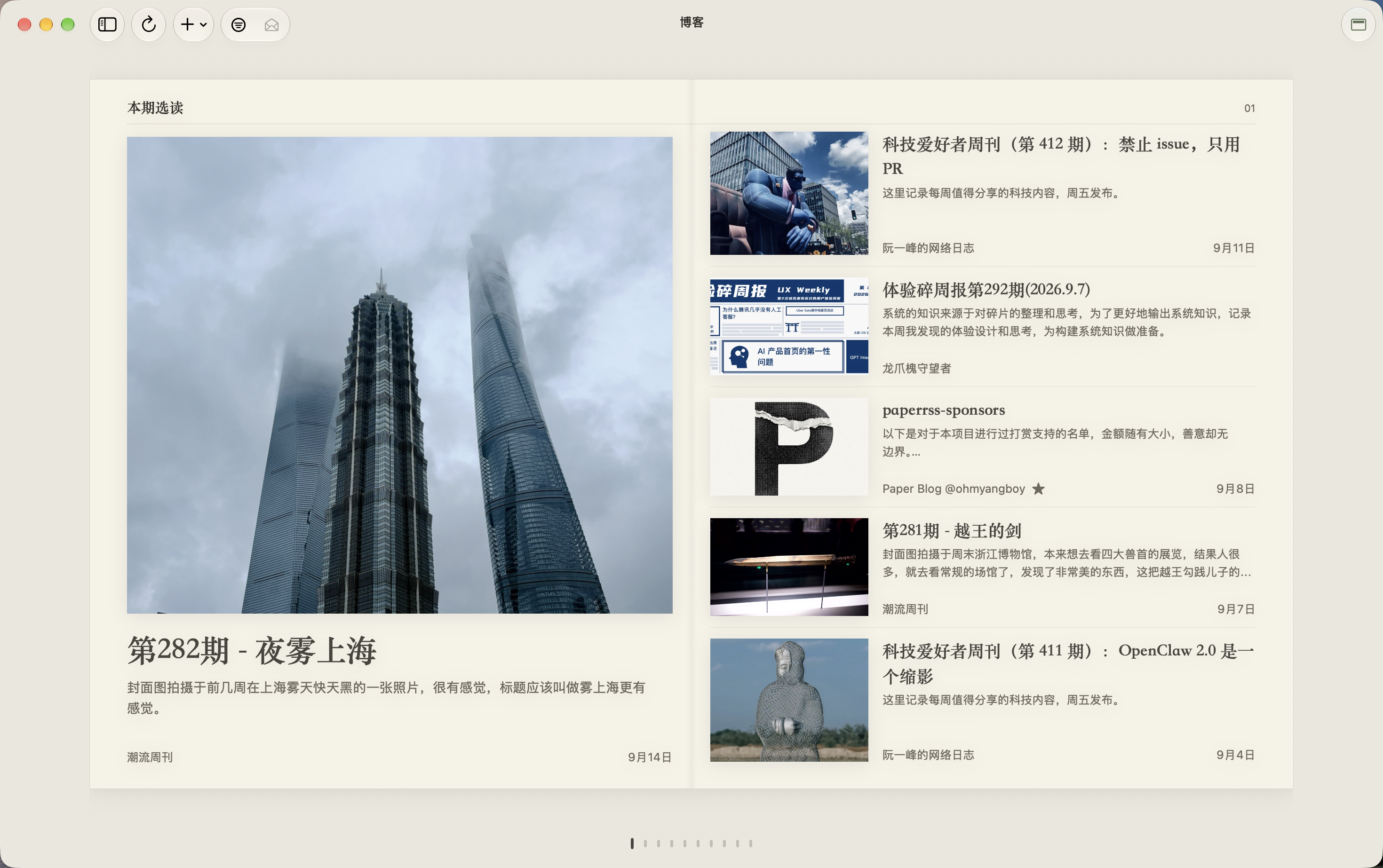Click the UX Weekly thumbnail image
The image size is (1383, 868).
789,326
